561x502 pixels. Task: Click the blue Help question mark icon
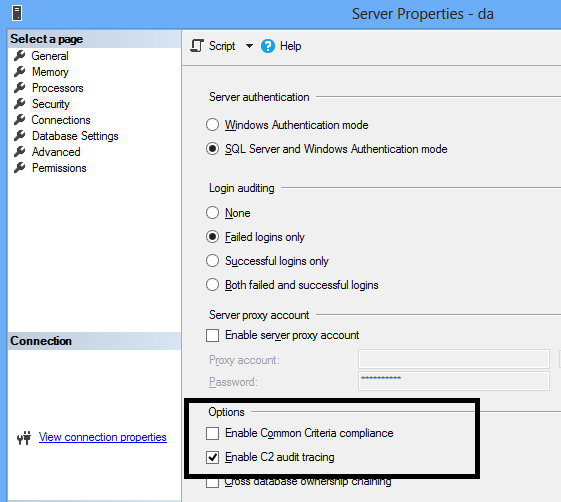tap(268, 46)
